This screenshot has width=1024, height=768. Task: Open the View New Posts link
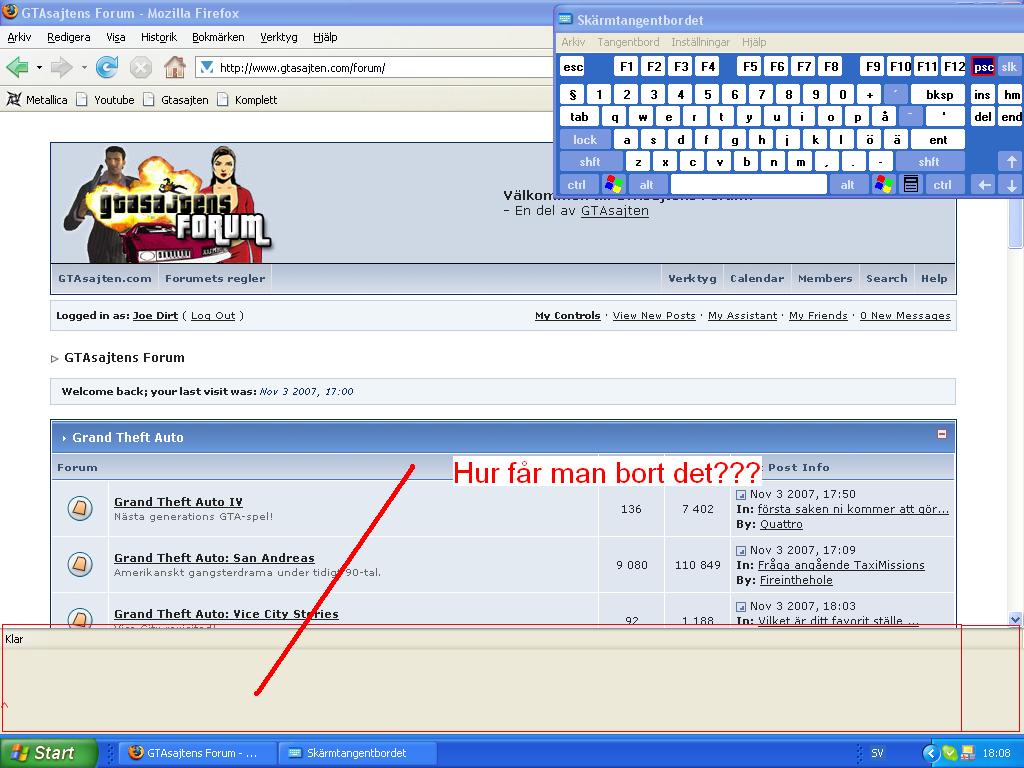point(654,315)
